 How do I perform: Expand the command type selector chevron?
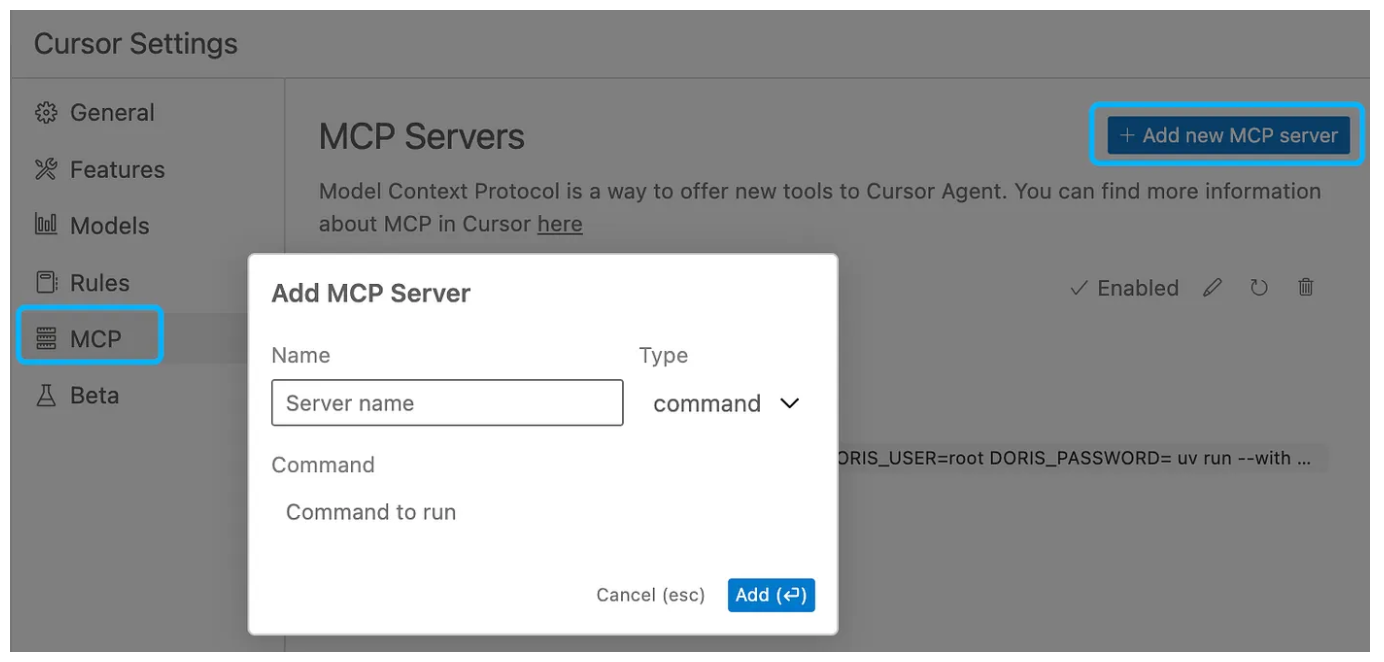[x=788, y=403]
